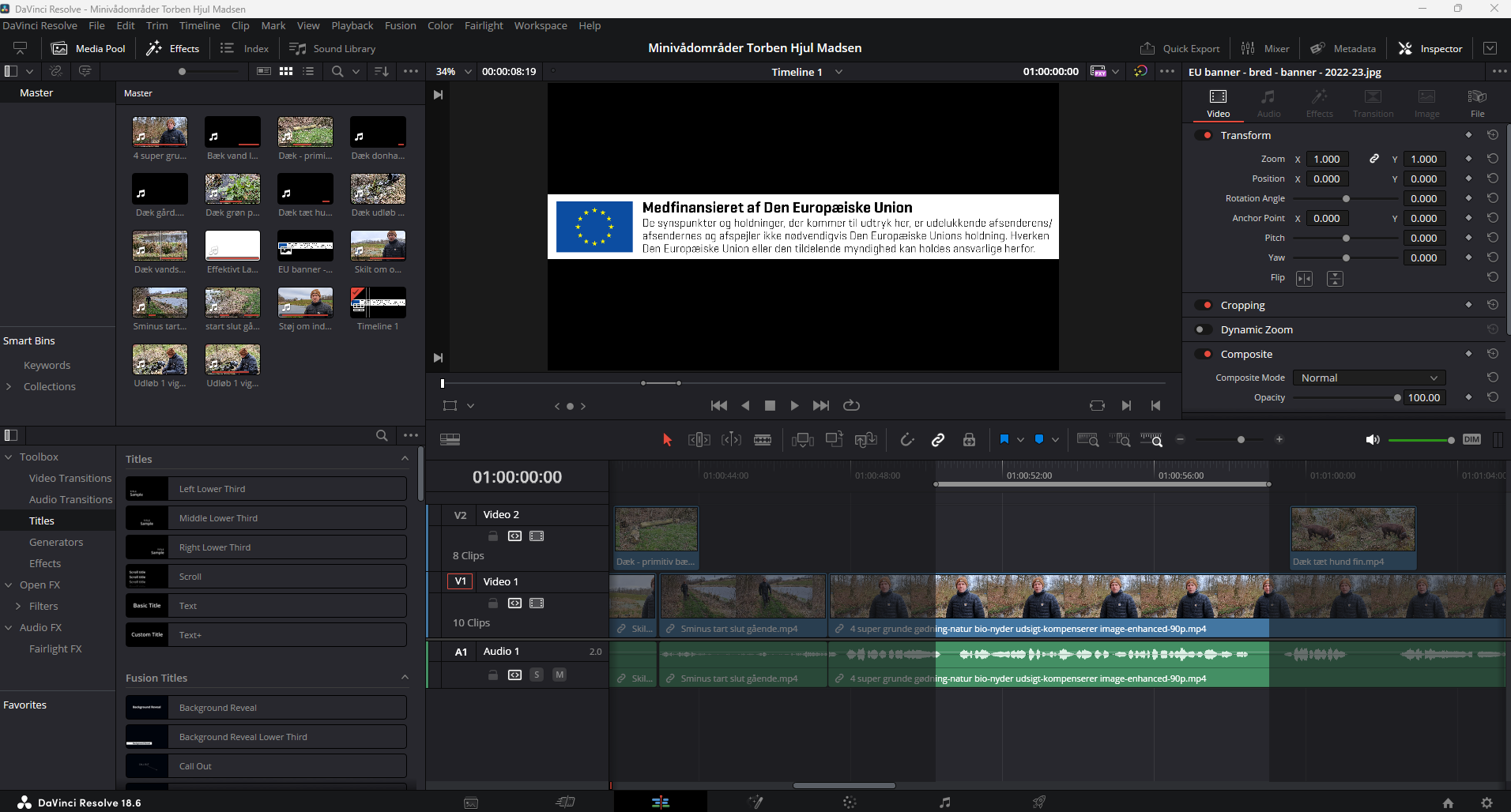Open the Playback menu
The image size is (1511, 812).
352,26
